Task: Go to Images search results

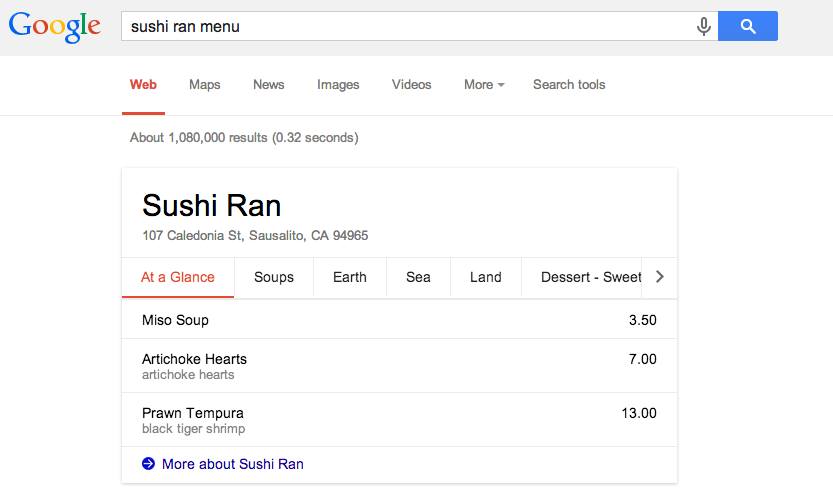Action: point(338,85)
